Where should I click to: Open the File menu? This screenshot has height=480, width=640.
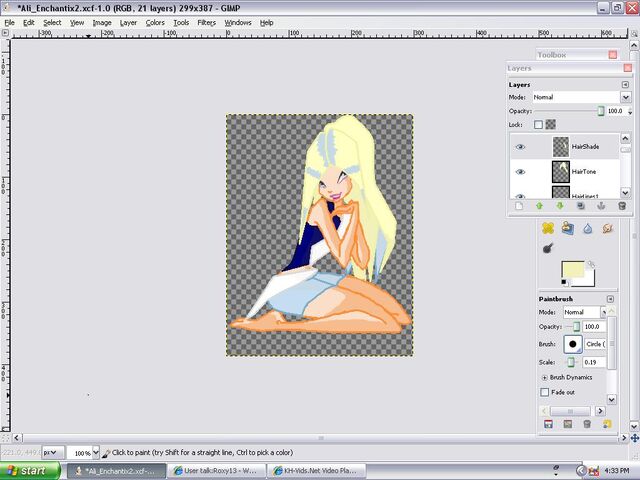click(x=9, y=23)
